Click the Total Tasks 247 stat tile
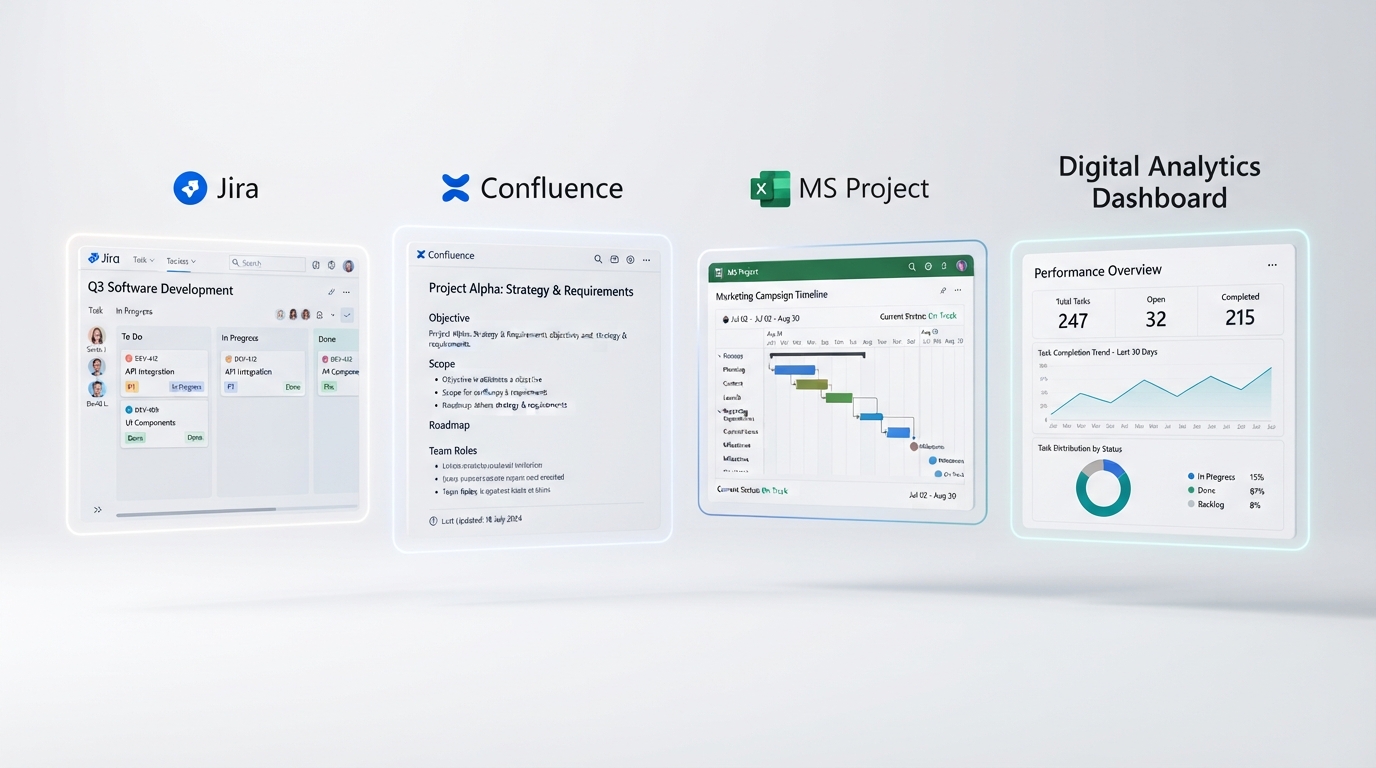Image resolution: width=1376 pixels, height=768 pixels. pyautogui.click(x=1073, y=313)
